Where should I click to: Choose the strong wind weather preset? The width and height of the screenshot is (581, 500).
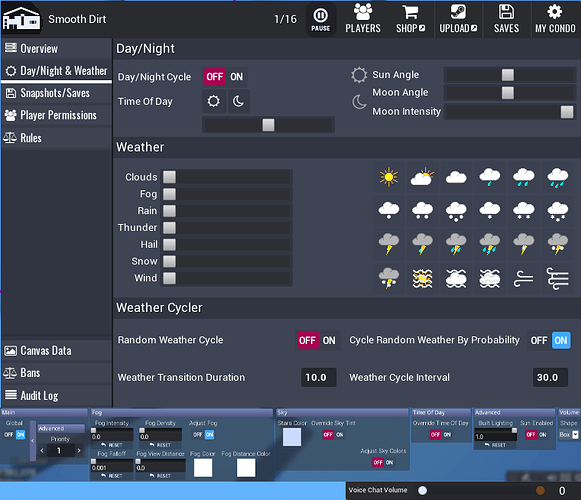[x=557, y=279]
